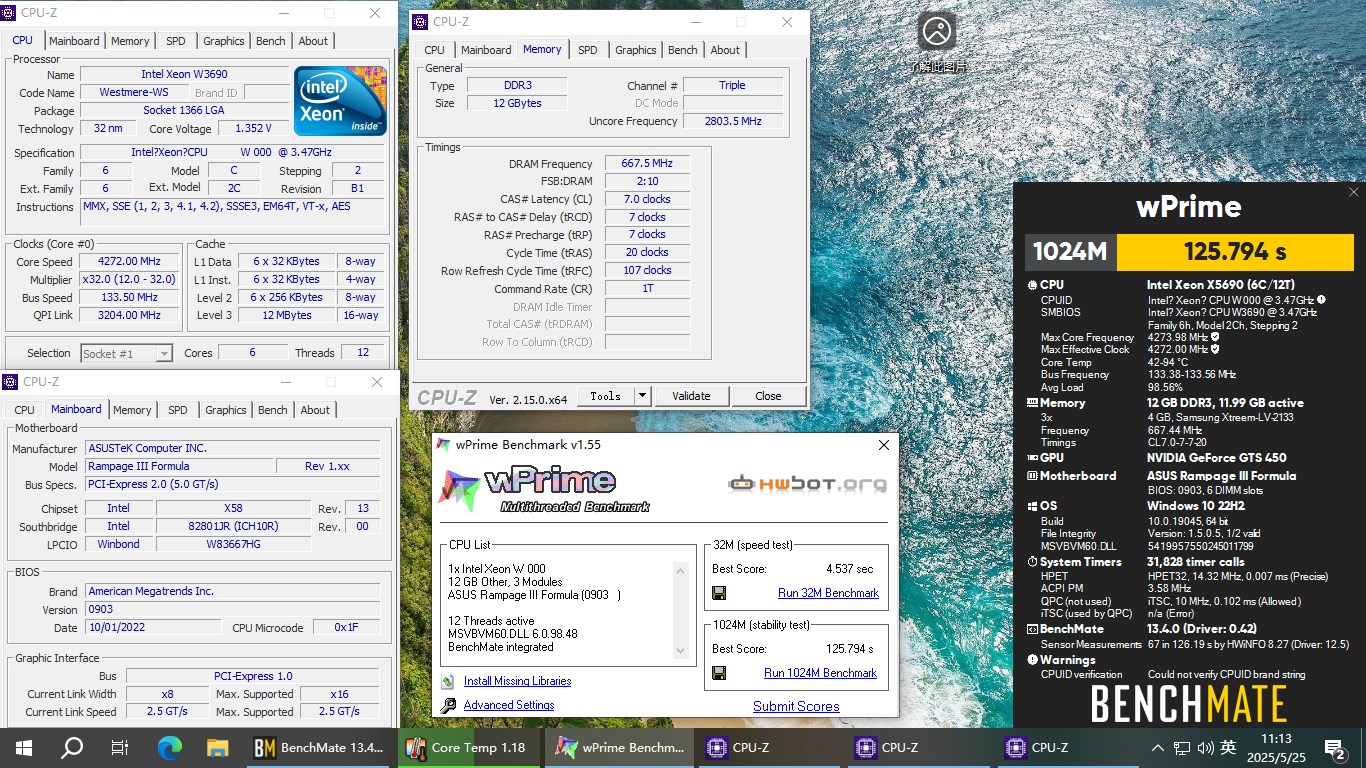Expand the hidden system tray icons chevron
Viewport: 1366px width, 768px height.
1157,748
